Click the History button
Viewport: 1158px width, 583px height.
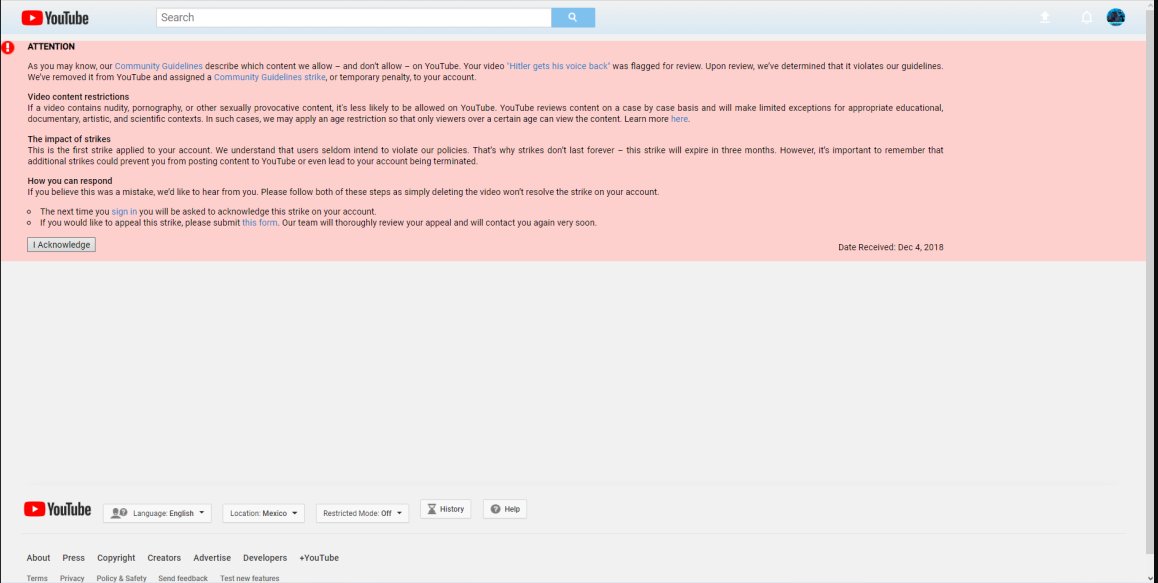[x=445, y=509]
